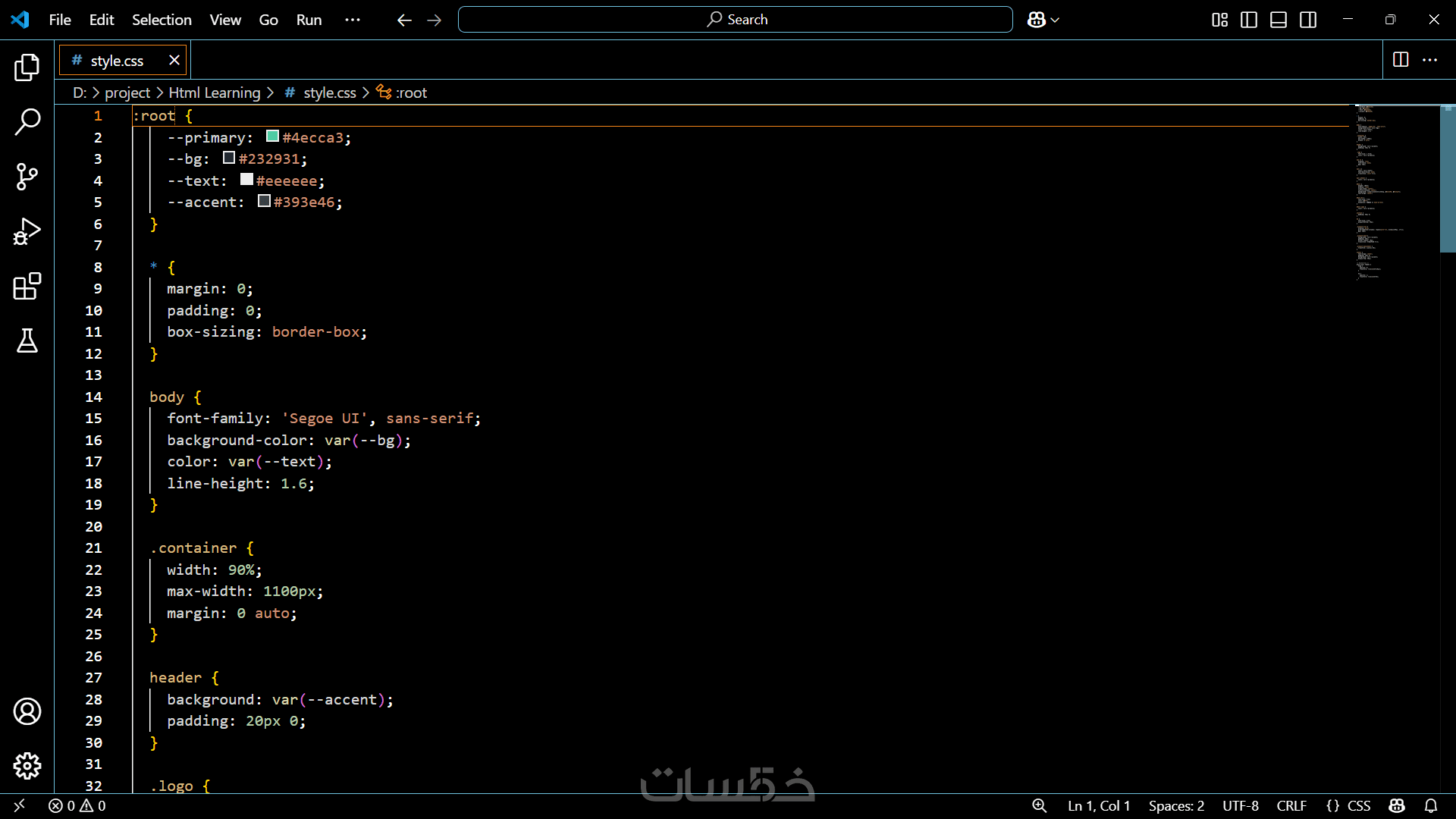Open the Search view in activity bar
The image size is (1456, 819).
pyautogui.click(x=27, y=122)
